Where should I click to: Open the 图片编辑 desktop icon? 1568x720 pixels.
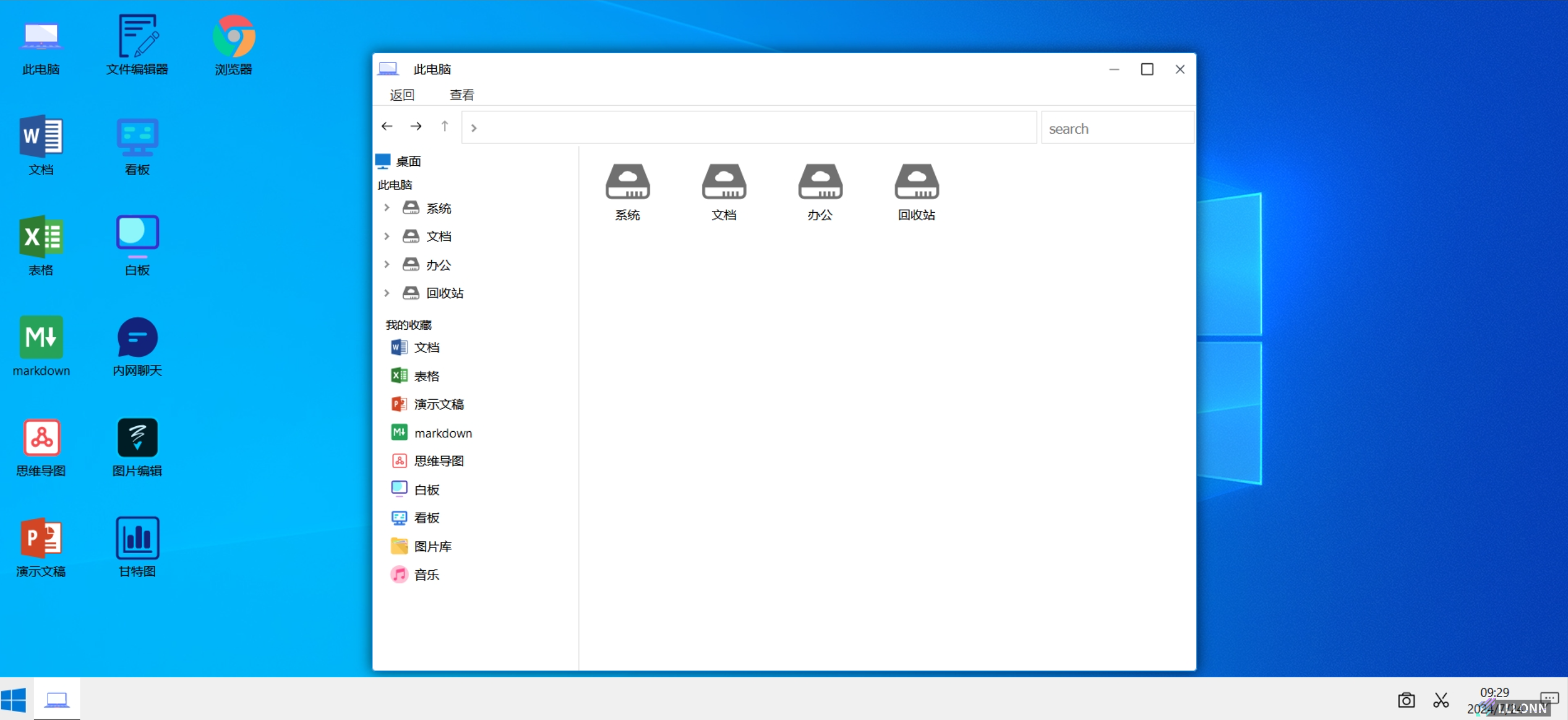pos(137,447)
